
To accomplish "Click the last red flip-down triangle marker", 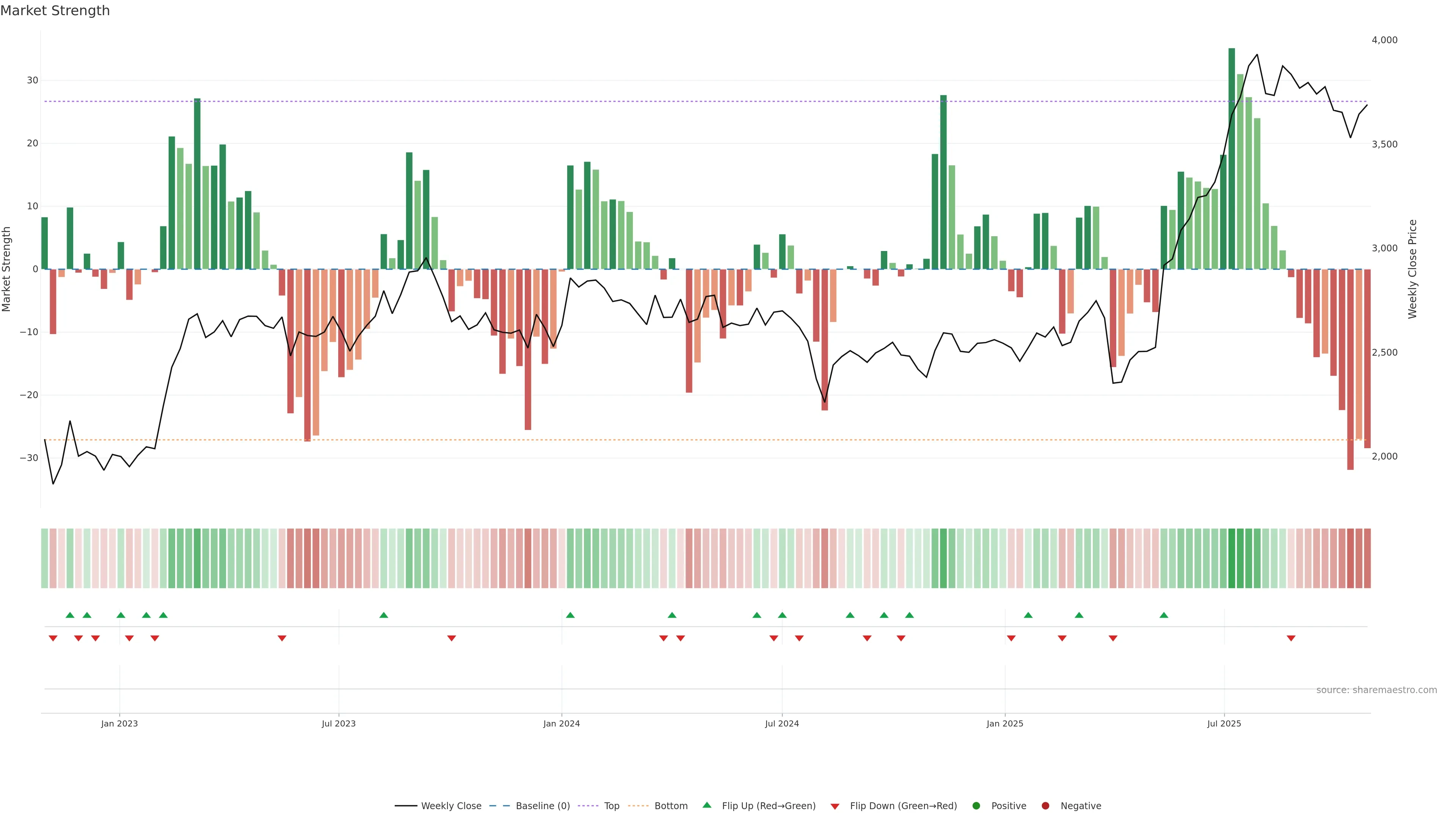I will coord(1291,638).
